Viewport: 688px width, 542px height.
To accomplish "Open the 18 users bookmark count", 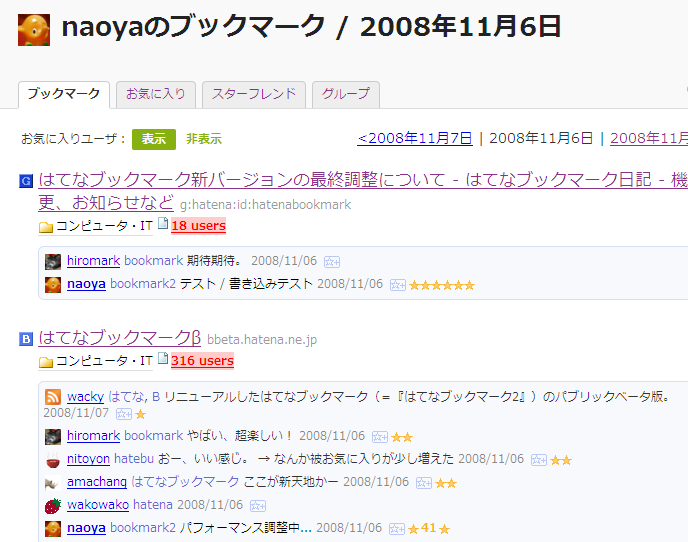I will 198,226.
